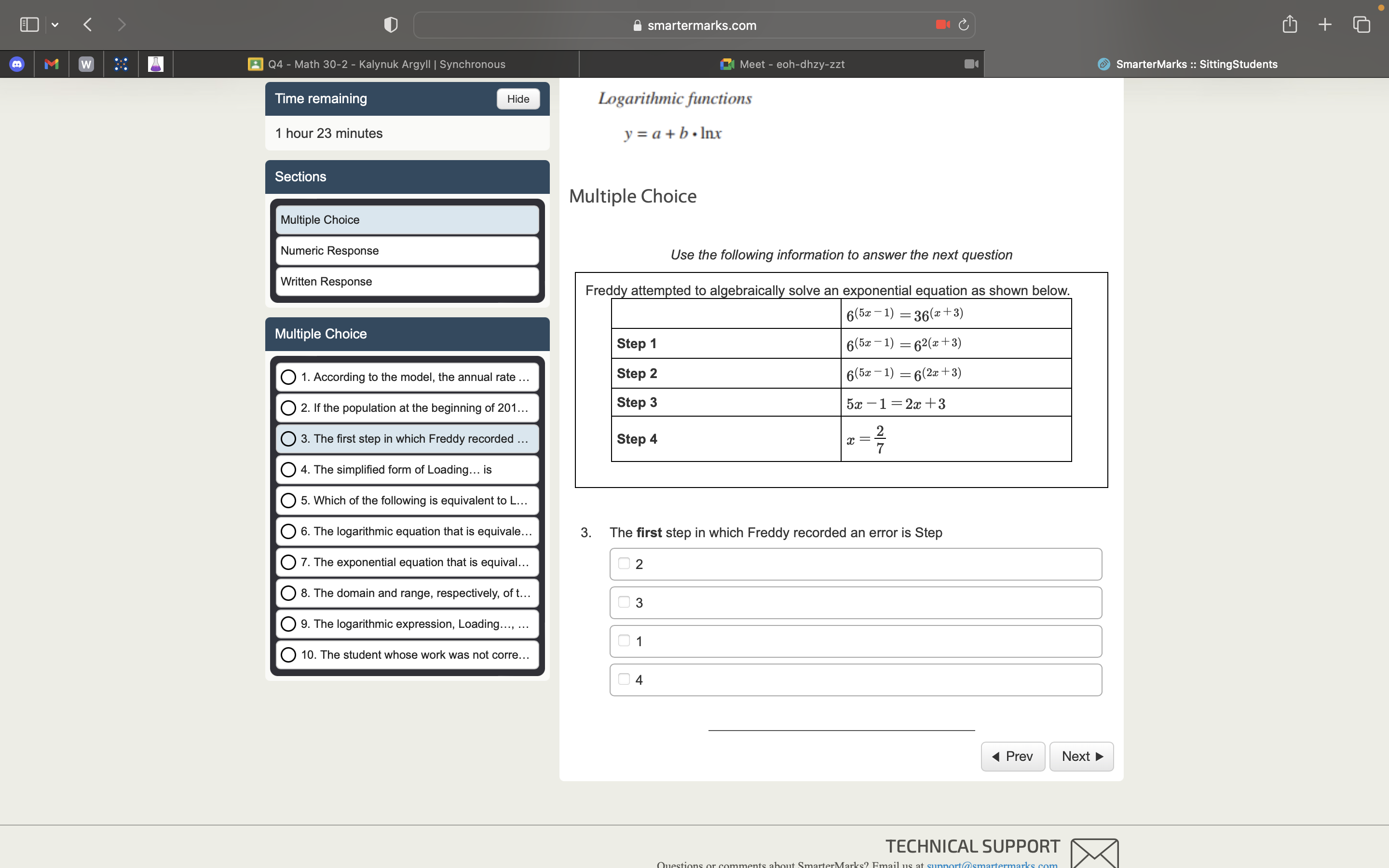
Task: Open the share sheet icon
Action: (1289, 24)
